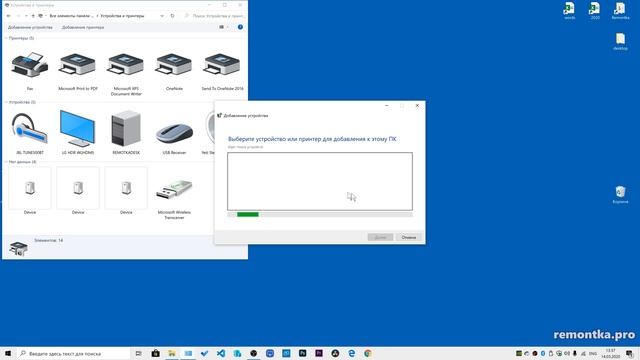Open the Windows Start menu
This screenshot has width=640, height=360.
click(8, 353)
